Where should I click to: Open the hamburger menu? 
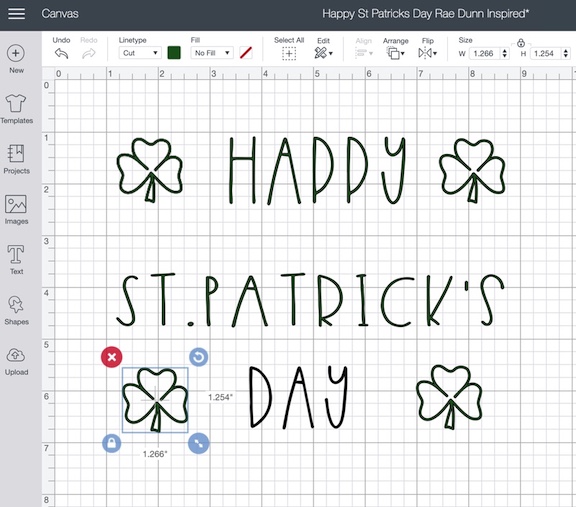(17, 14)
